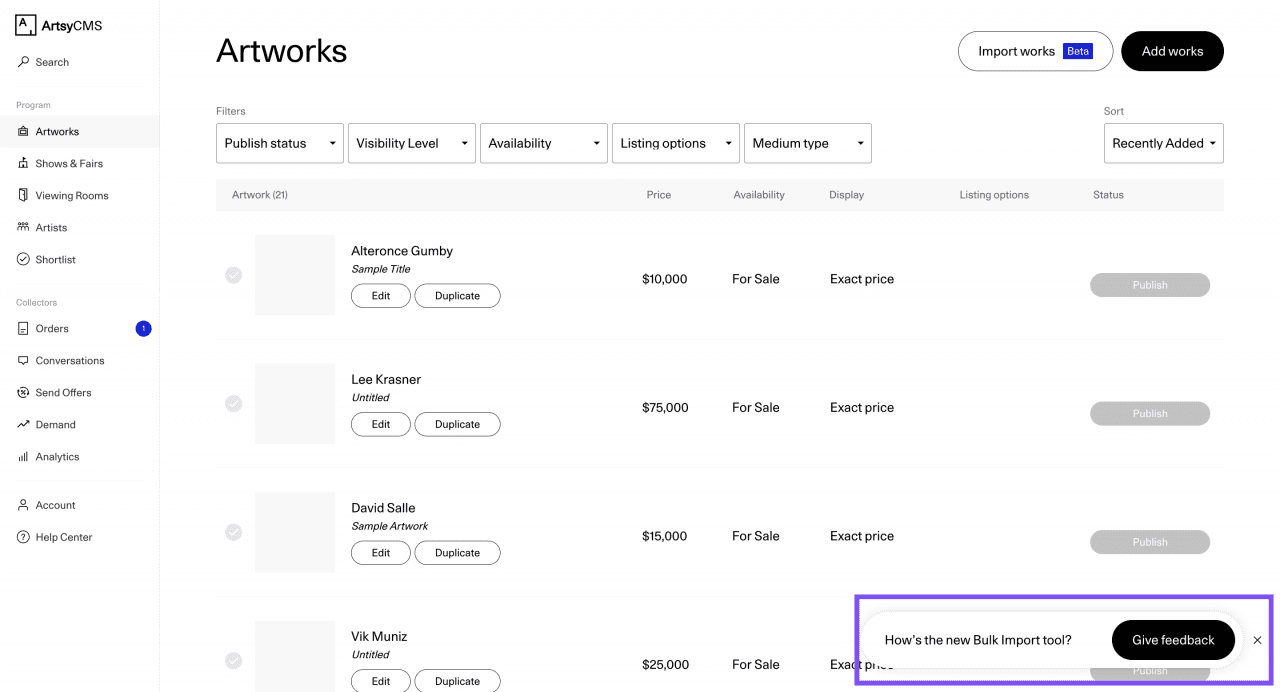This screenshot has width=1280, height=692.
Task: Select the Alteronce Gumby artwork checkbox
Action: pos(233,275)
